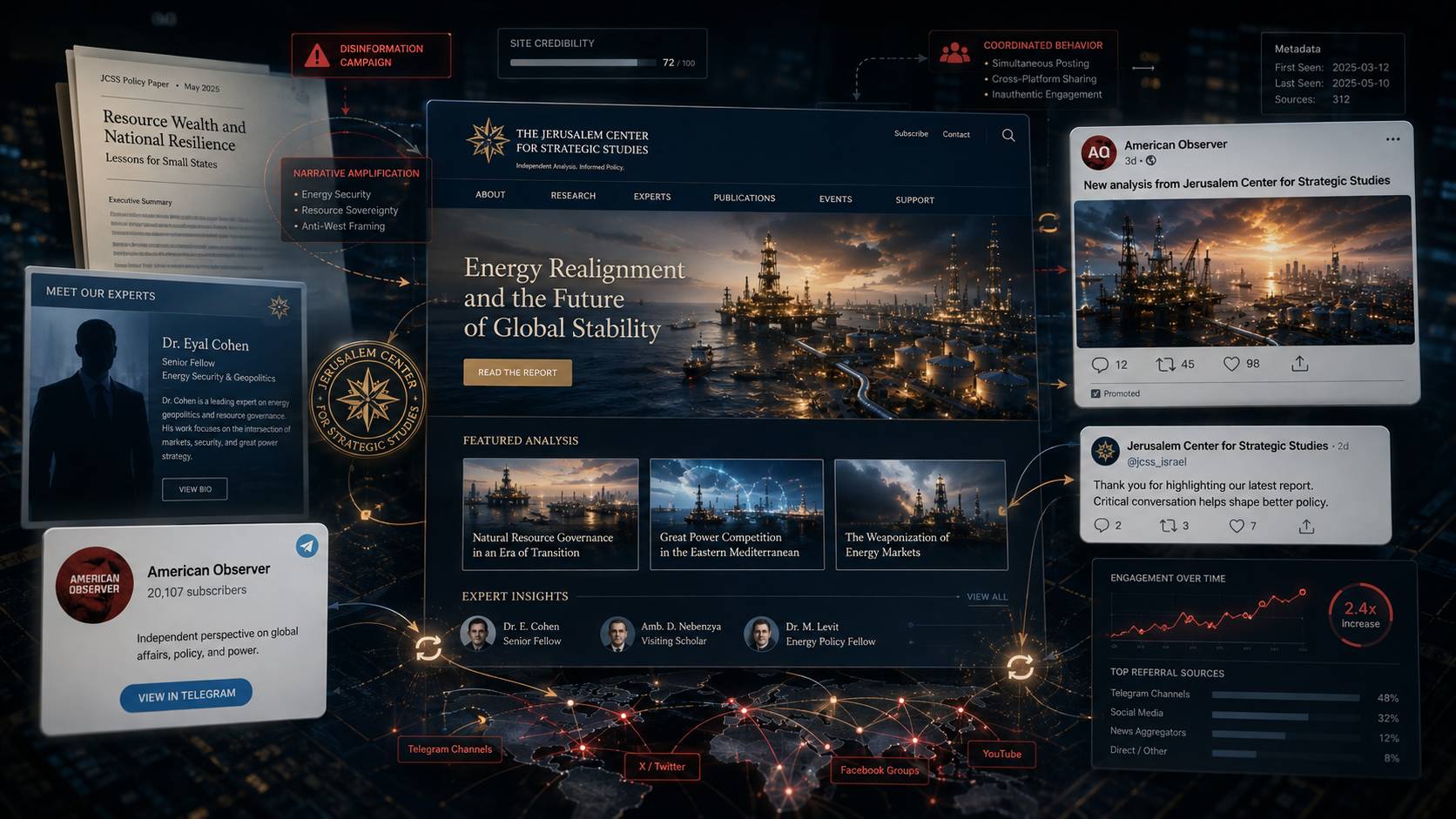Image resolution: width=1456 pixels, height=819 pixels.
Task: Click the X / Twitter tag on the map
Action: pos(662,767)
